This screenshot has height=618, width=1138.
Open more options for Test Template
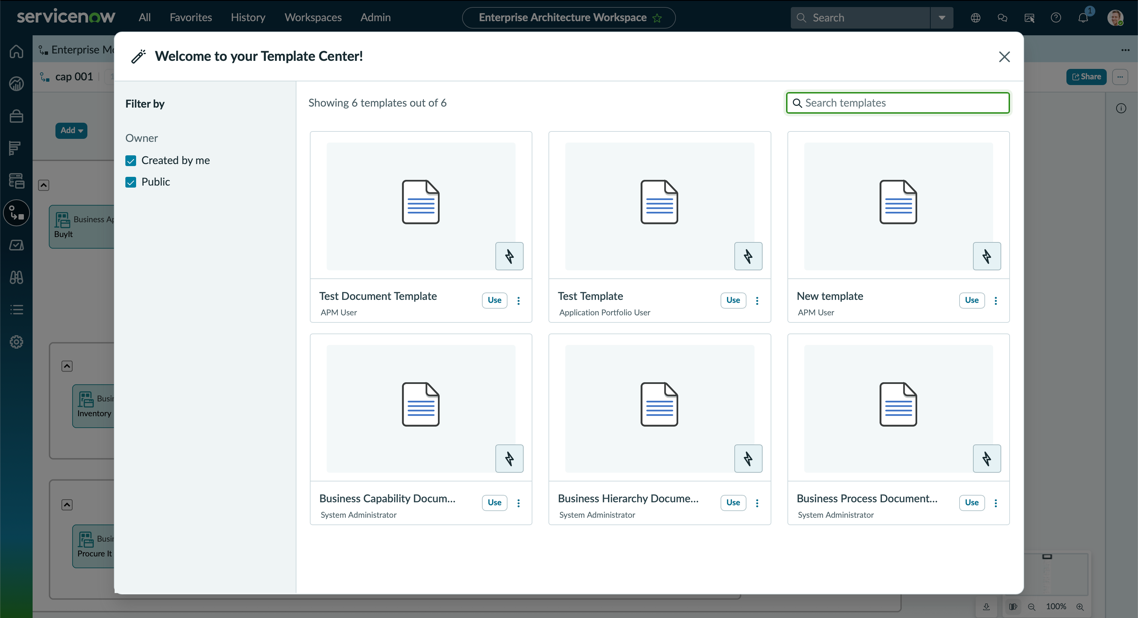[757, 300]
